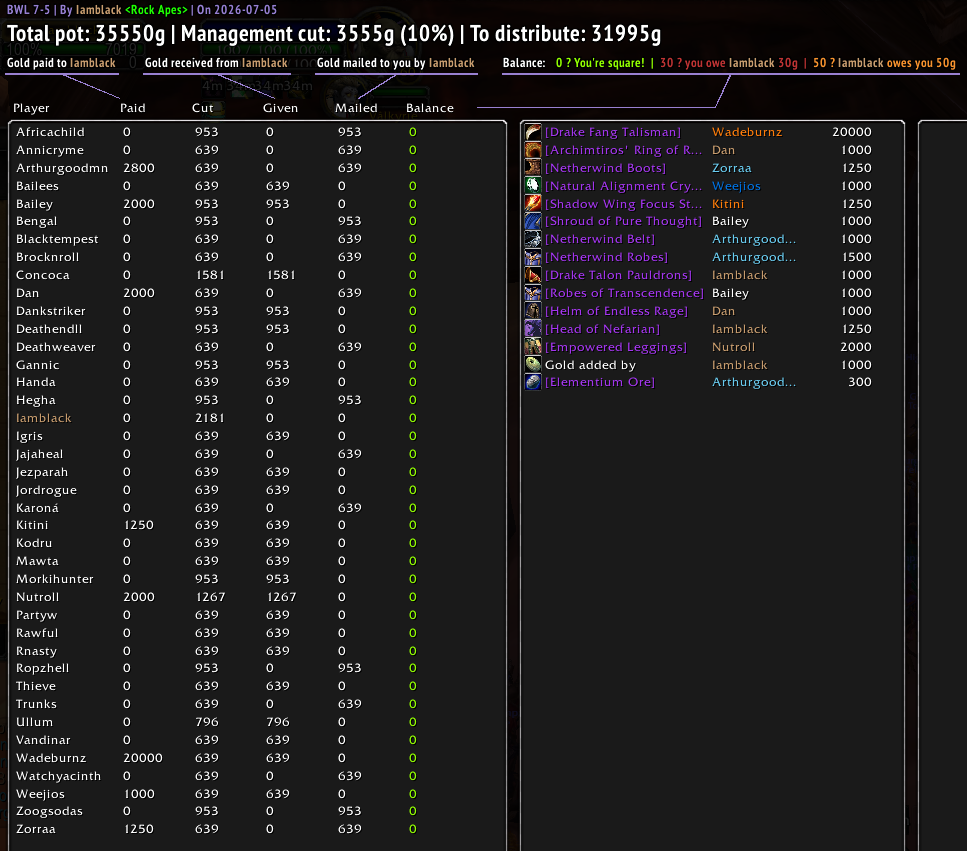967x851 pixels.
Task: Click the Cut column header
Action: (x=202, y=108)
